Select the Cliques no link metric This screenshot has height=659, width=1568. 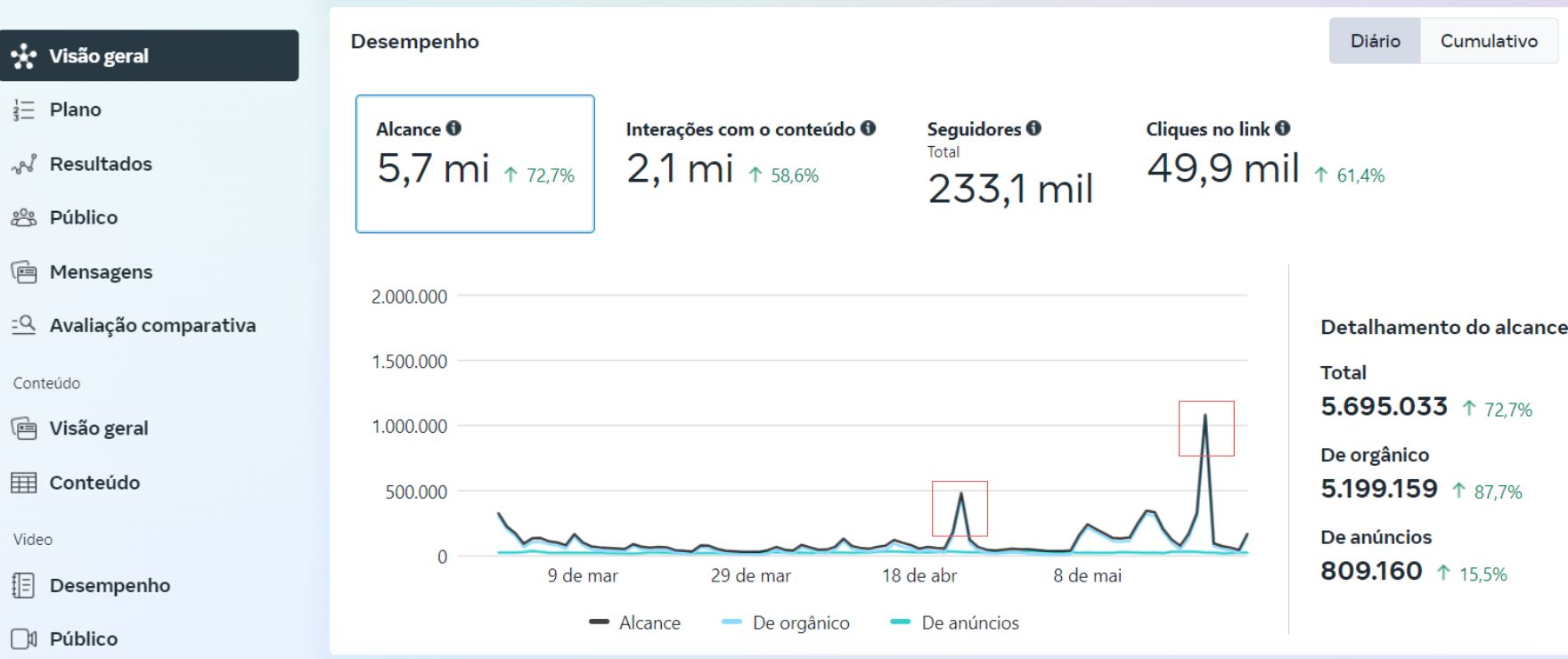click(1264, 156)
